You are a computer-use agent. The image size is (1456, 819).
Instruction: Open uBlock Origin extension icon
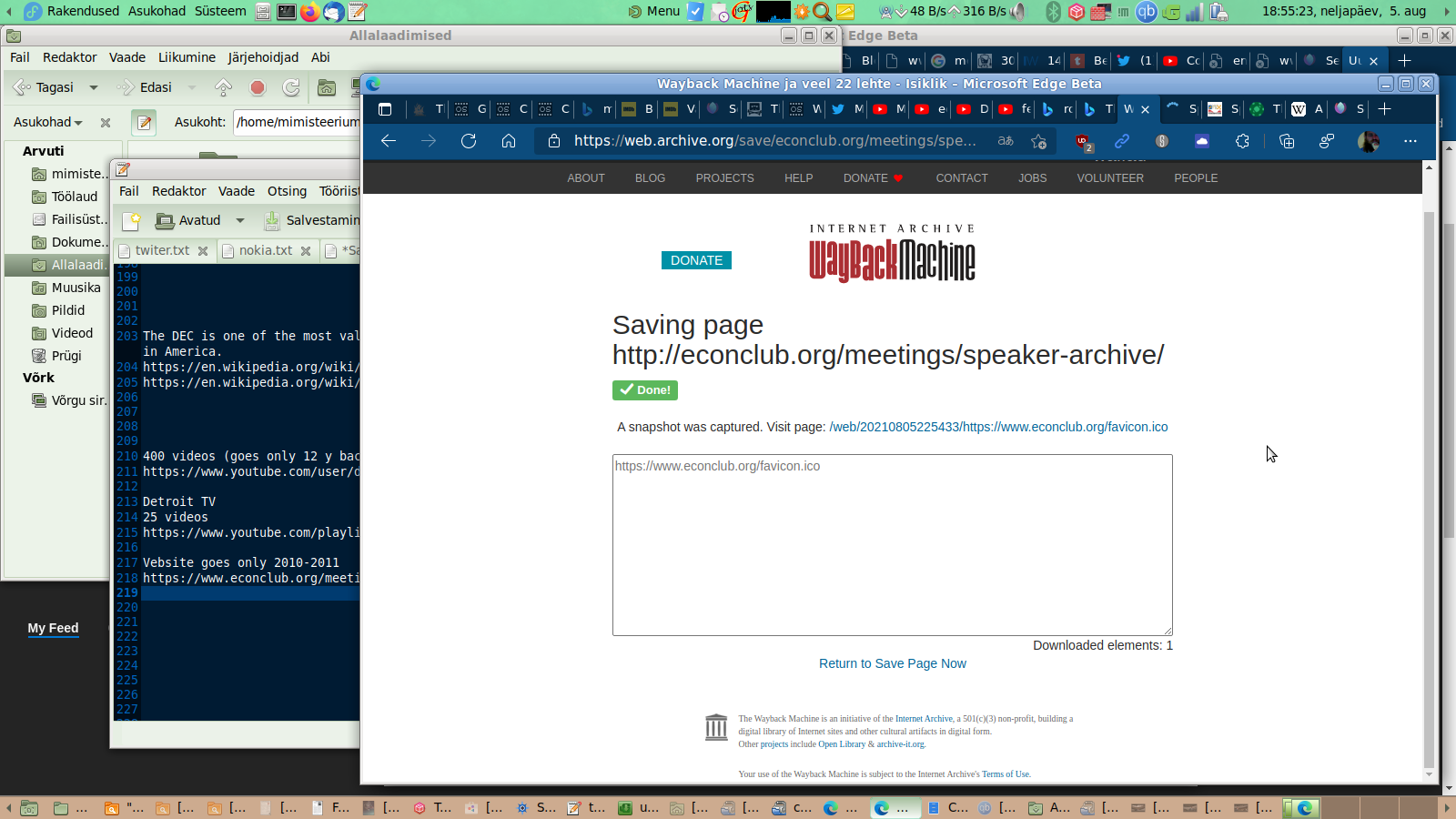click(1083, 142)
